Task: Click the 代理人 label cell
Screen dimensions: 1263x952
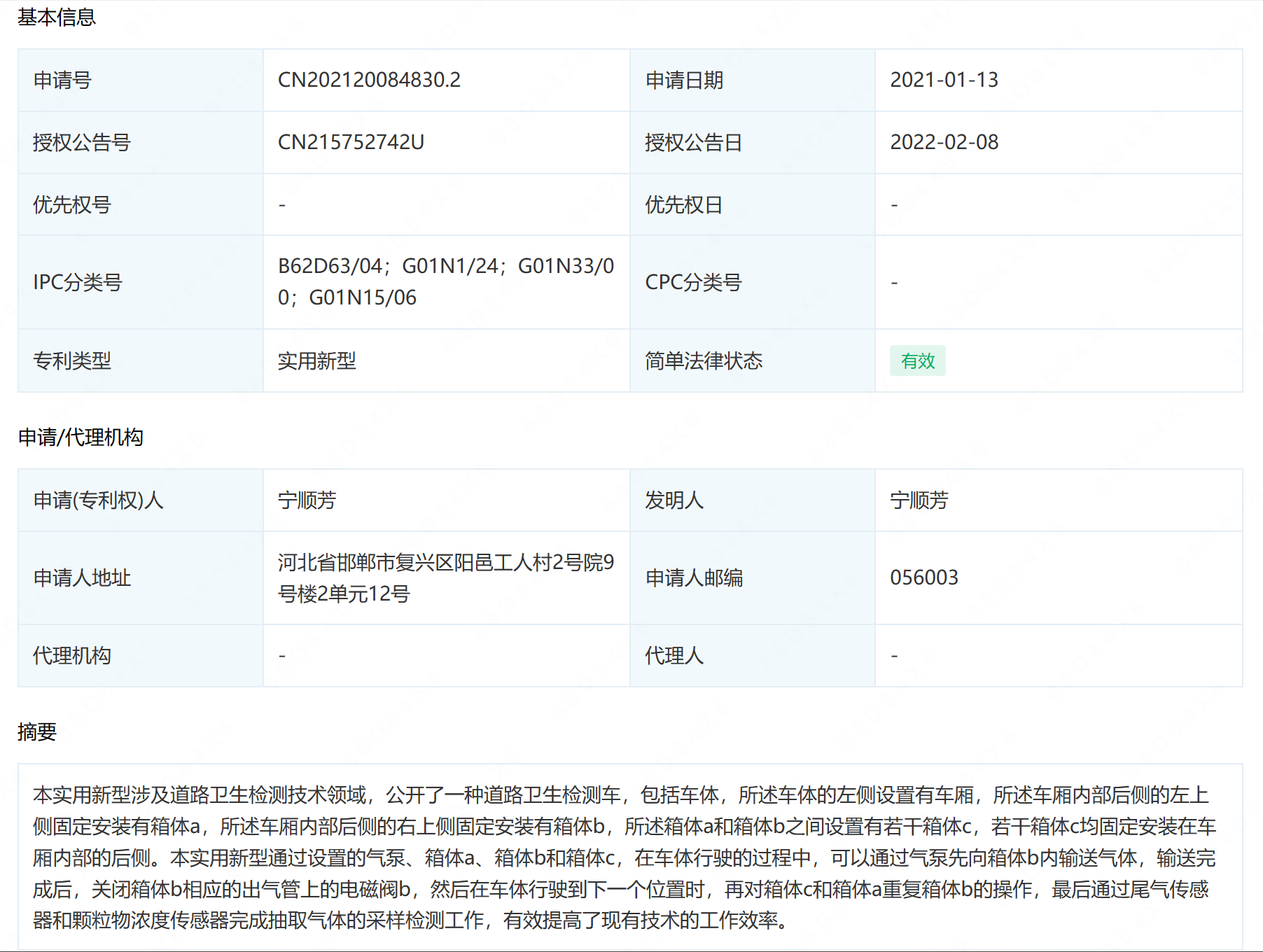Action: point(753,655)
